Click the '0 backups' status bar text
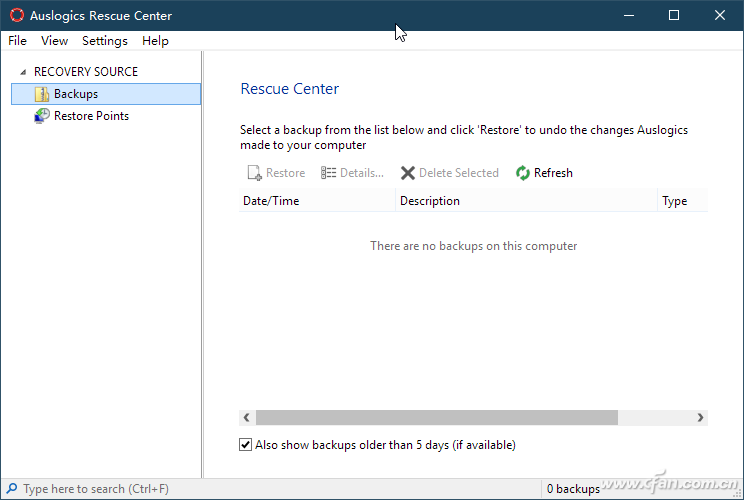 (573, 489)
